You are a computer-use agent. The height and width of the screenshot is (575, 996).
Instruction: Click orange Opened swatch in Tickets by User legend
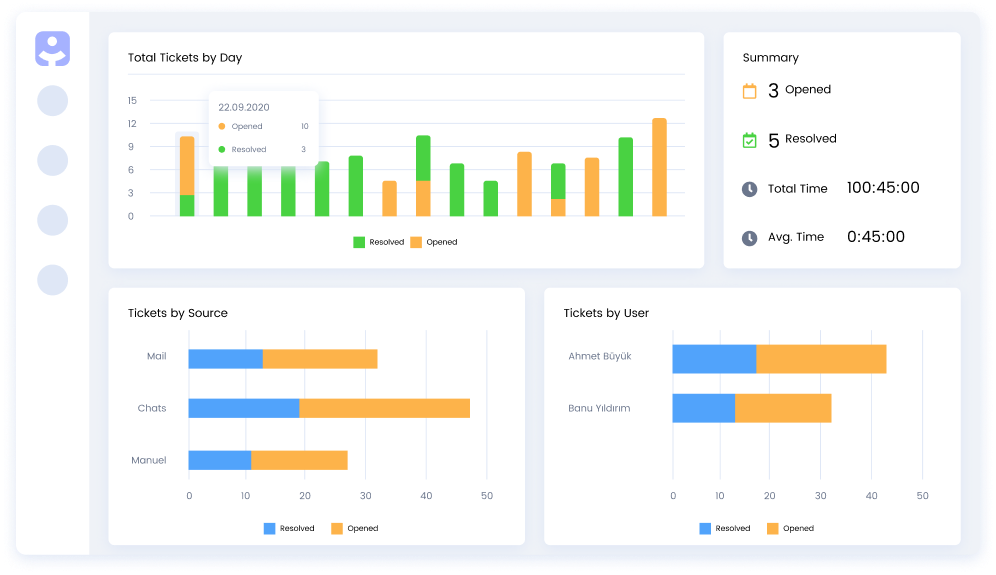pos(773,528)
